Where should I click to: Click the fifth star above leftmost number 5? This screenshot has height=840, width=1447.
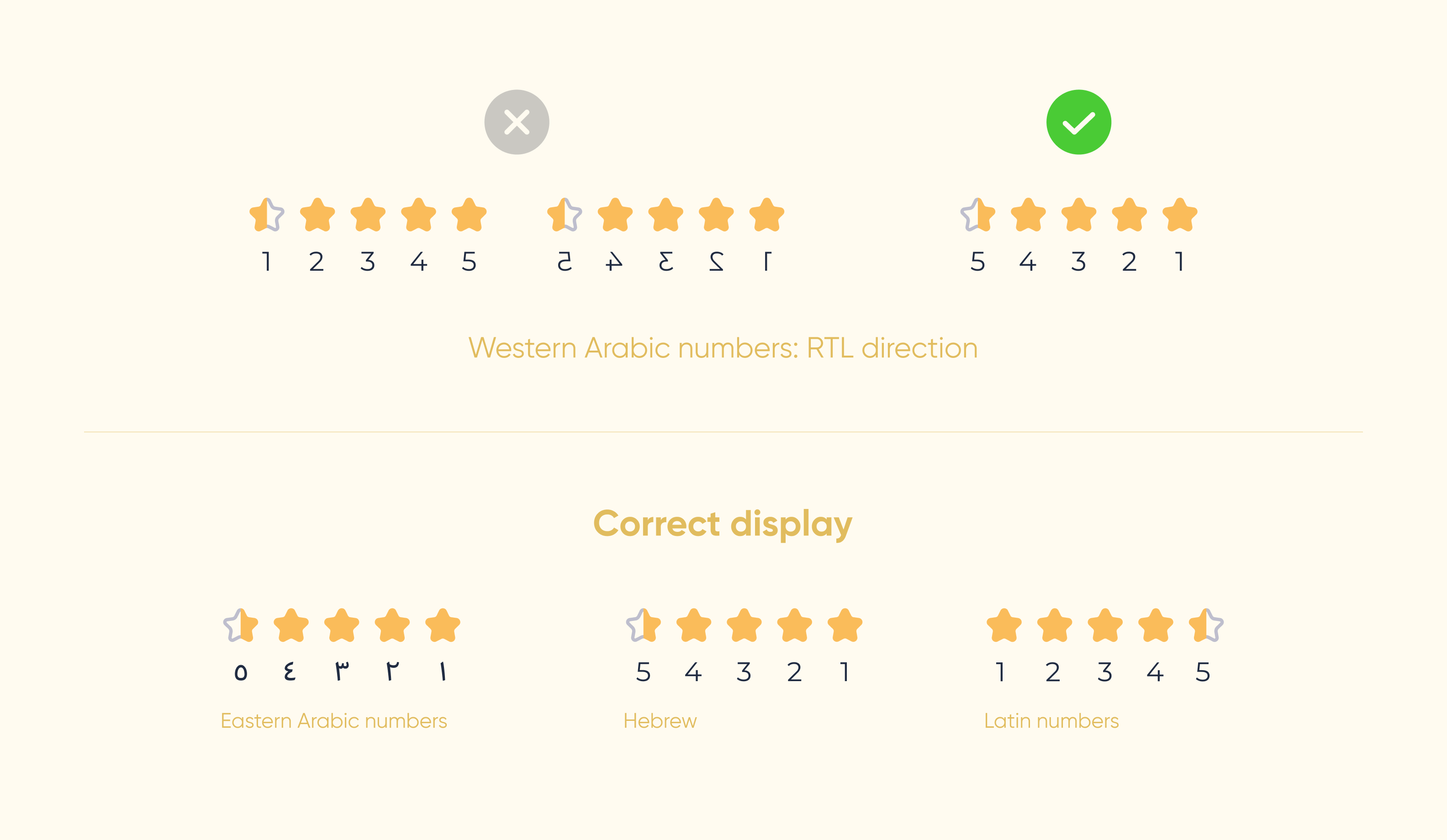click(x=469, y=215)
